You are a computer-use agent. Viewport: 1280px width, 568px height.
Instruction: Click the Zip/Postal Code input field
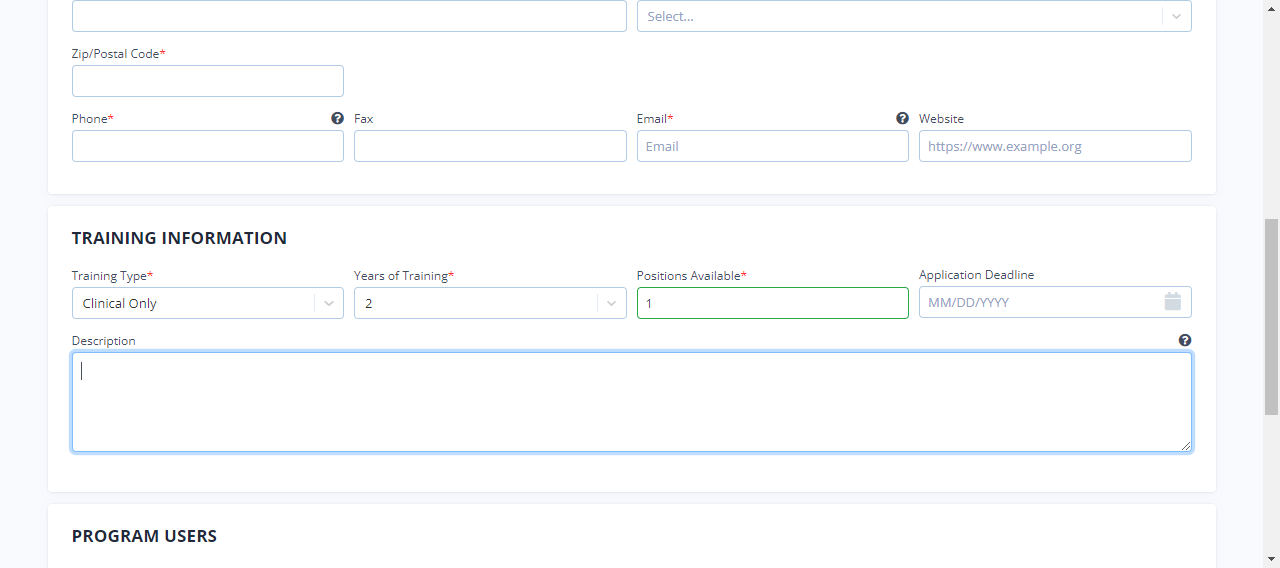[x=208, y=81]
